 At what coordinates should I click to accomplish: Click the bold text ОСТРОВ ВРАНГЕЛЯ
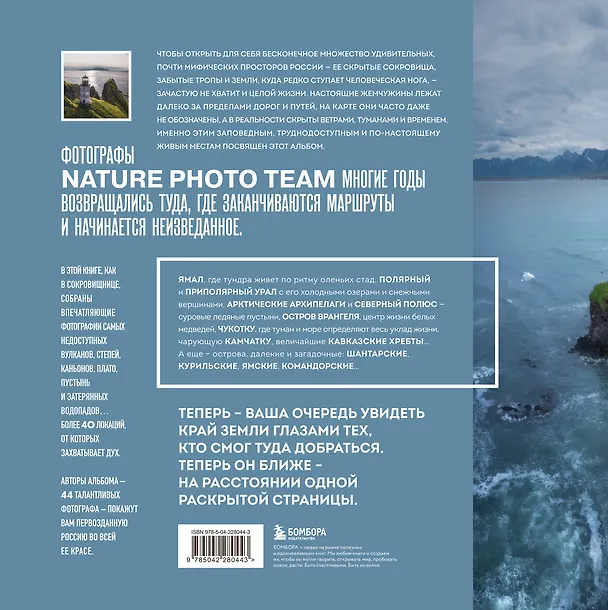coord(321,317)
